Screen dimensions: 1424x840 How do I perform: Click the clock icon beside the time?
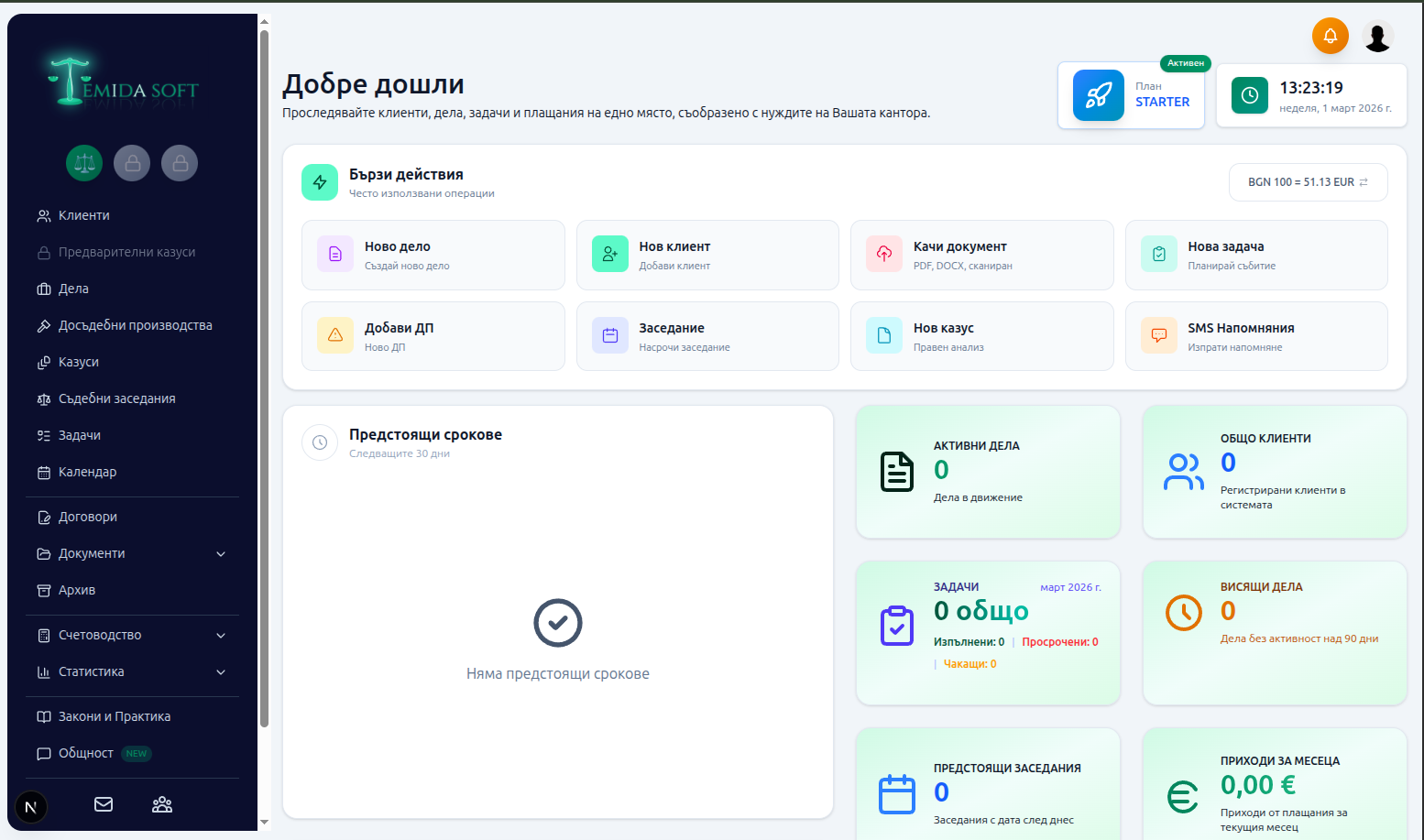click(1250, 95)
